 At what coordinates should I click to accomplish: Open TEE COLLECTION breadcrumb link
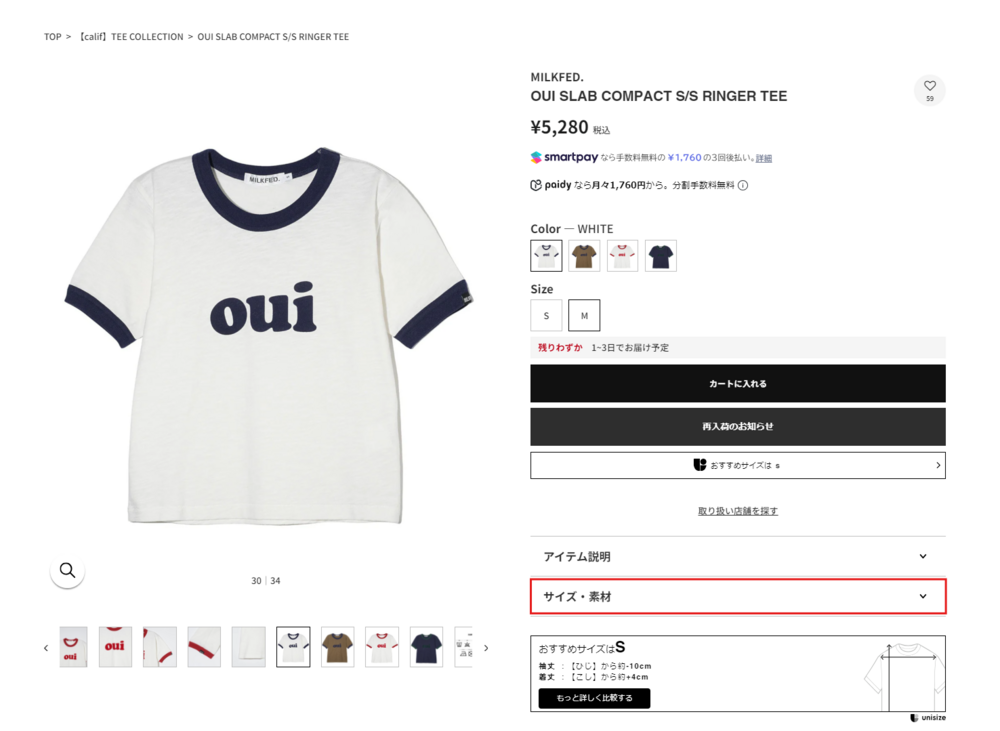[130, 37]
